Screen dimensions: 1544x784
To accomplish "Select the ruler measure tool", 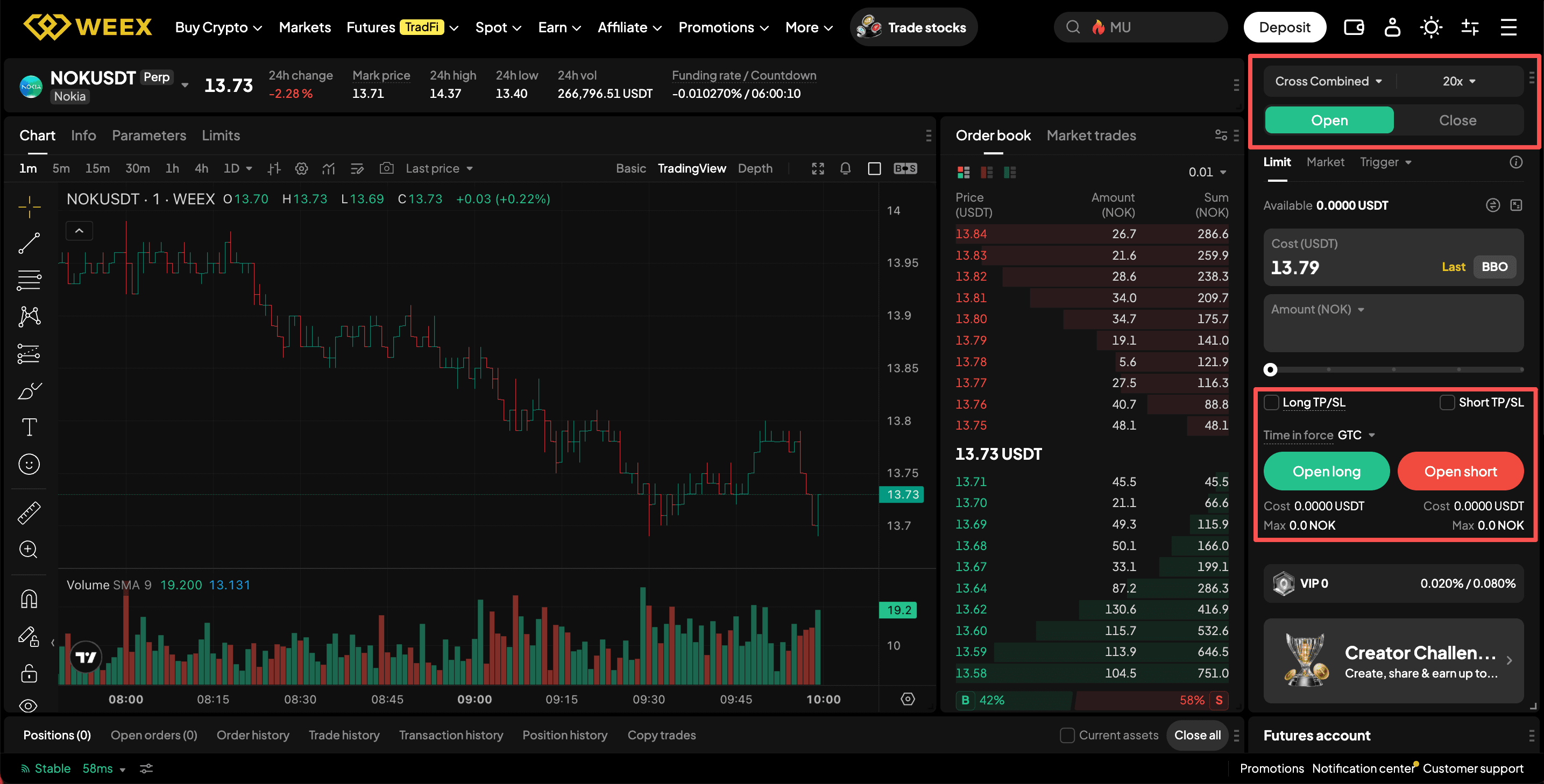I will (x=29, y=512).
